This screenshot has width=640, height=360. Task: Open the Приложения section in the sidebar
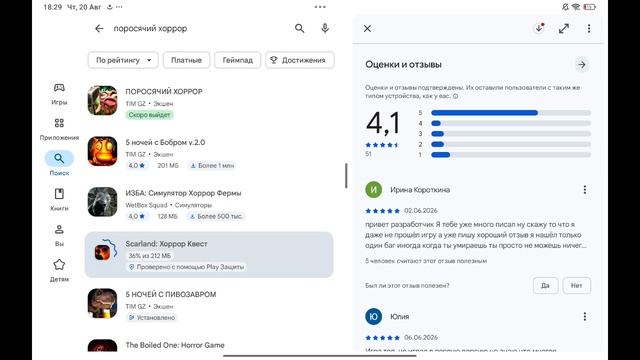(x=59, y=129)
